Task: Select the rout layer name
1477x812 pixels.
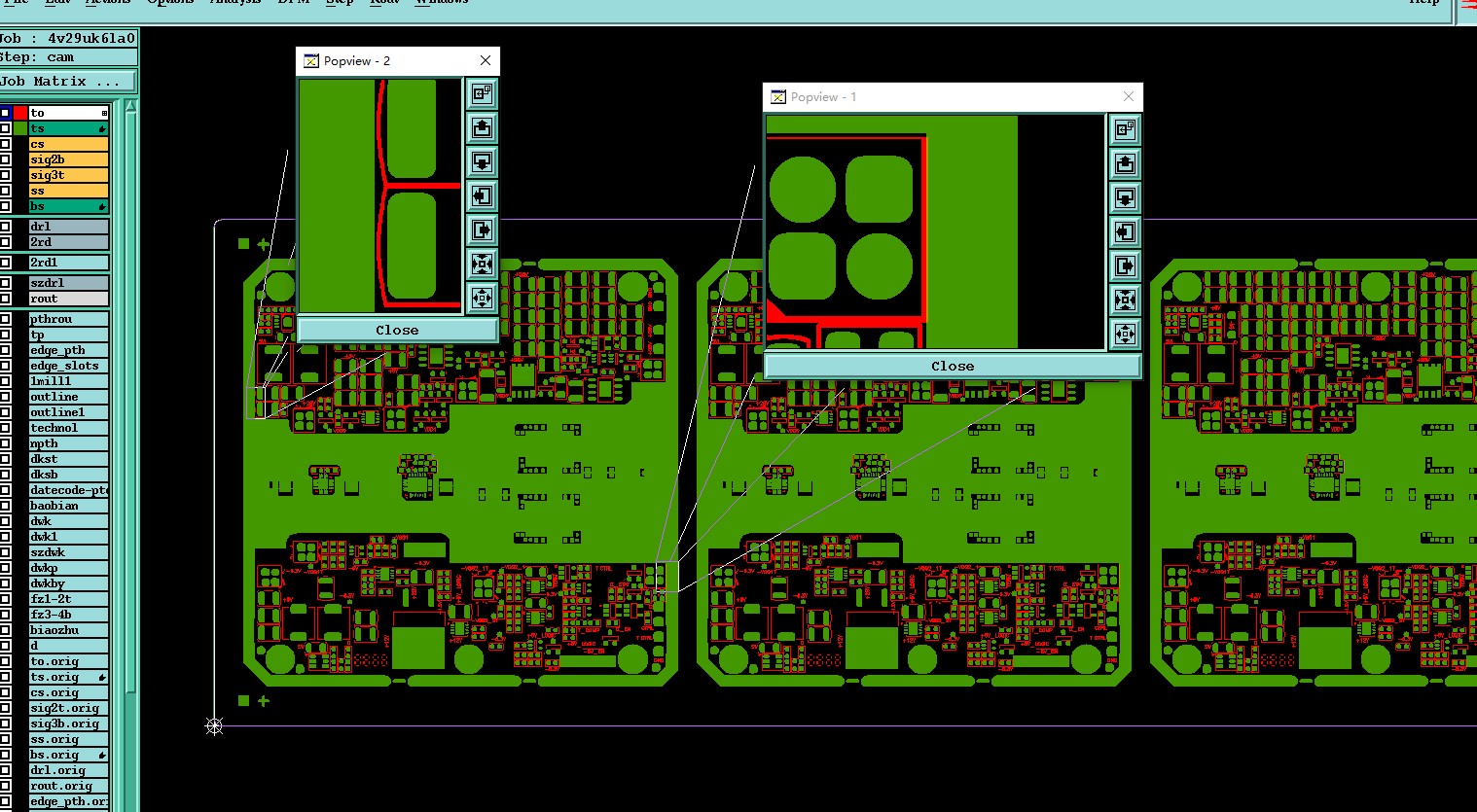Action: pyautogui.click(x=68, y=299)
